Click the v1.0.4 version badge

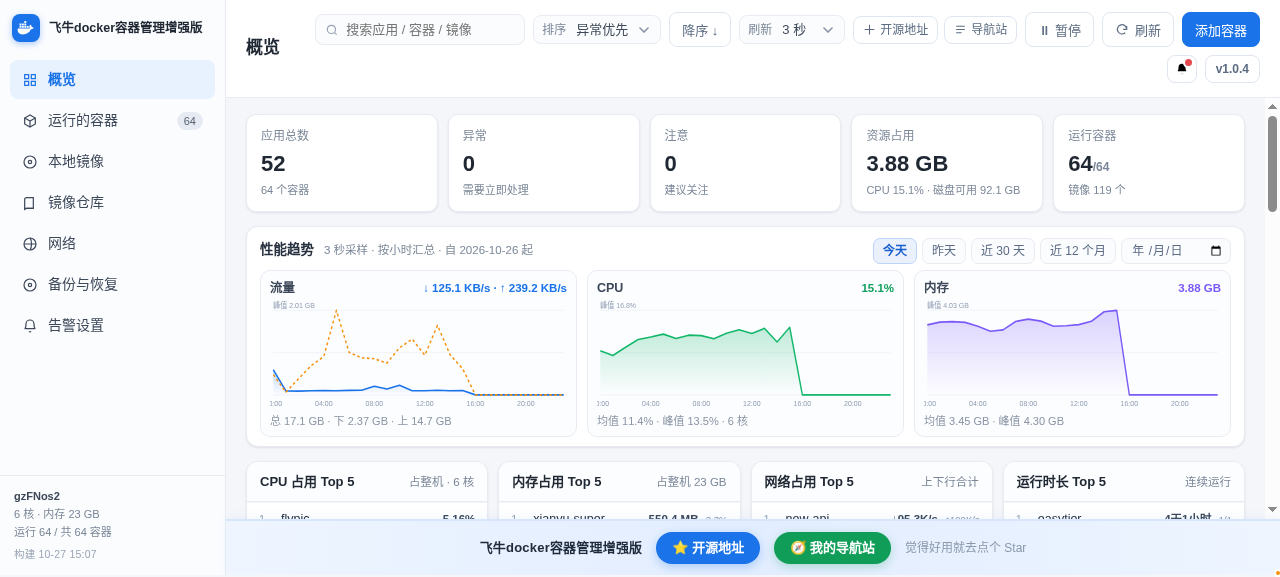[1232, 69]
